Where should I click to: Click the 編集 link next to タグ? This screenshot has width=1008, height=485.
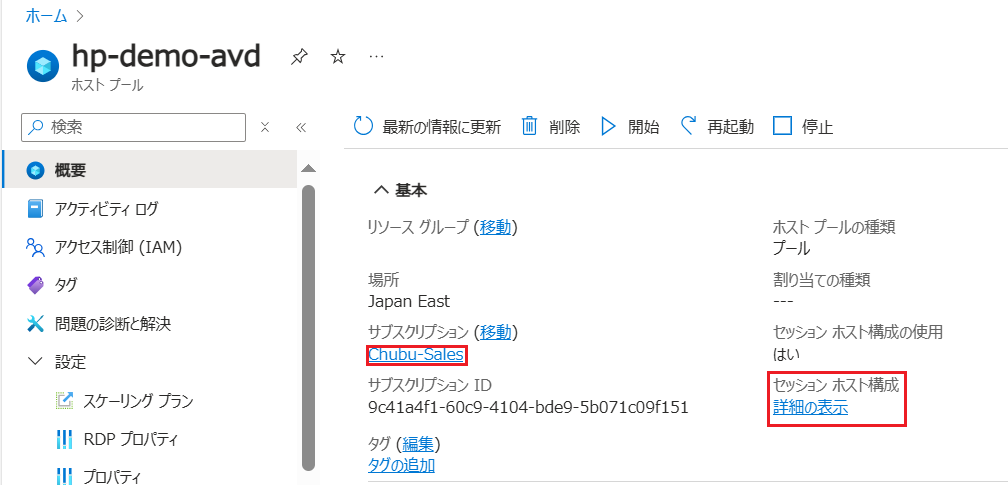point(418,443)
